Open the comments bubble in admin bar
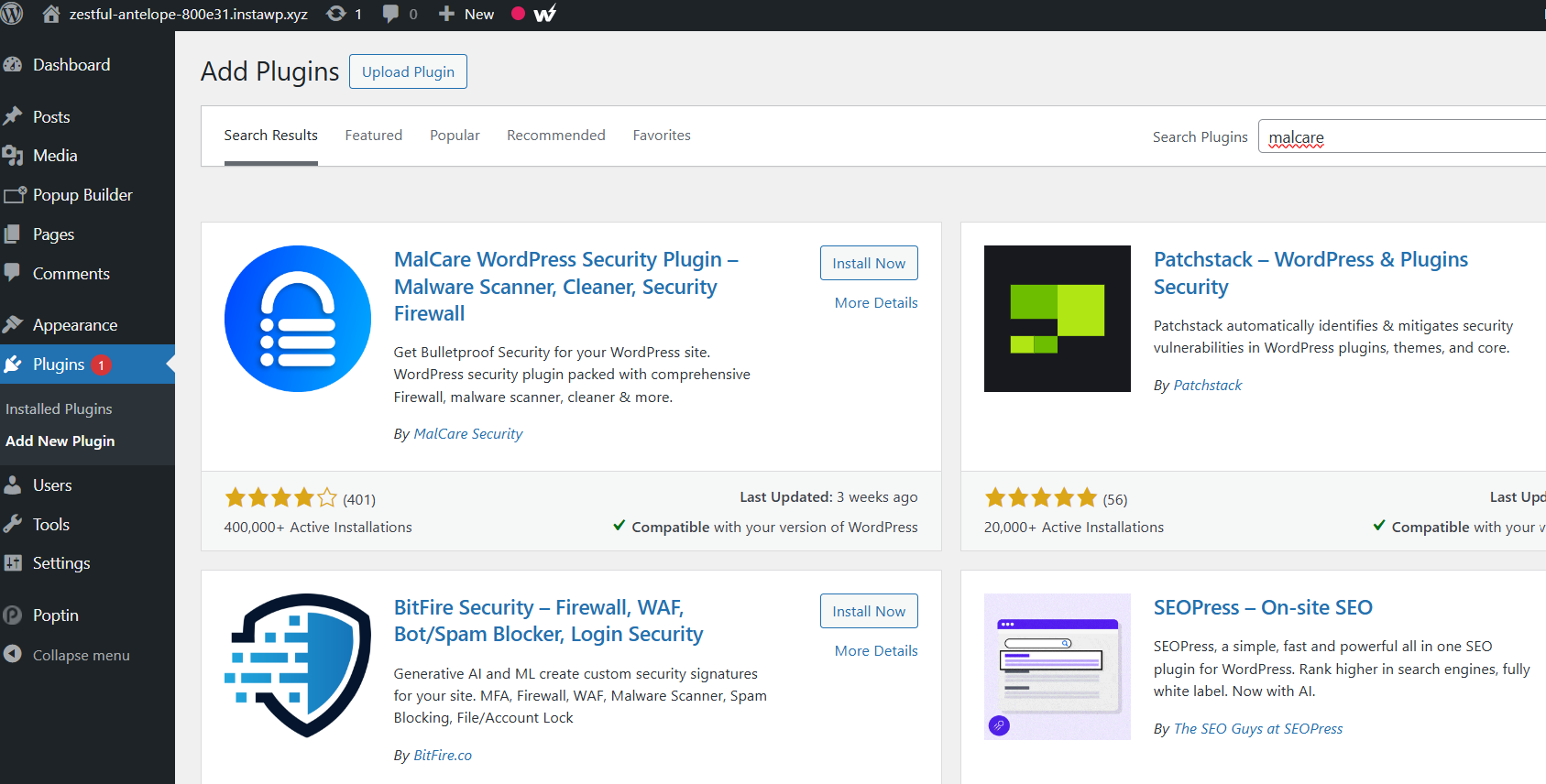Viewport: 1546px width, 784px height. (x=391, y=14)
